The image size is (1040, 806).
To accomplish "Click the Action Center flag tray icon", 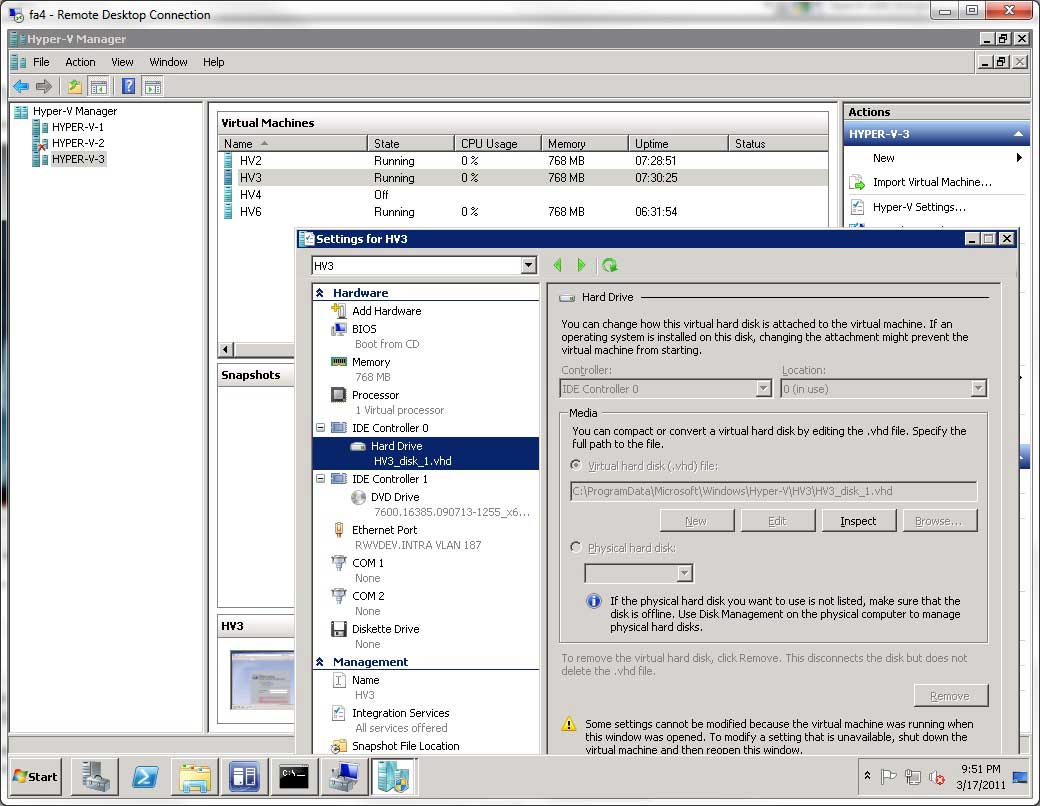I will (x=888, y=777).
